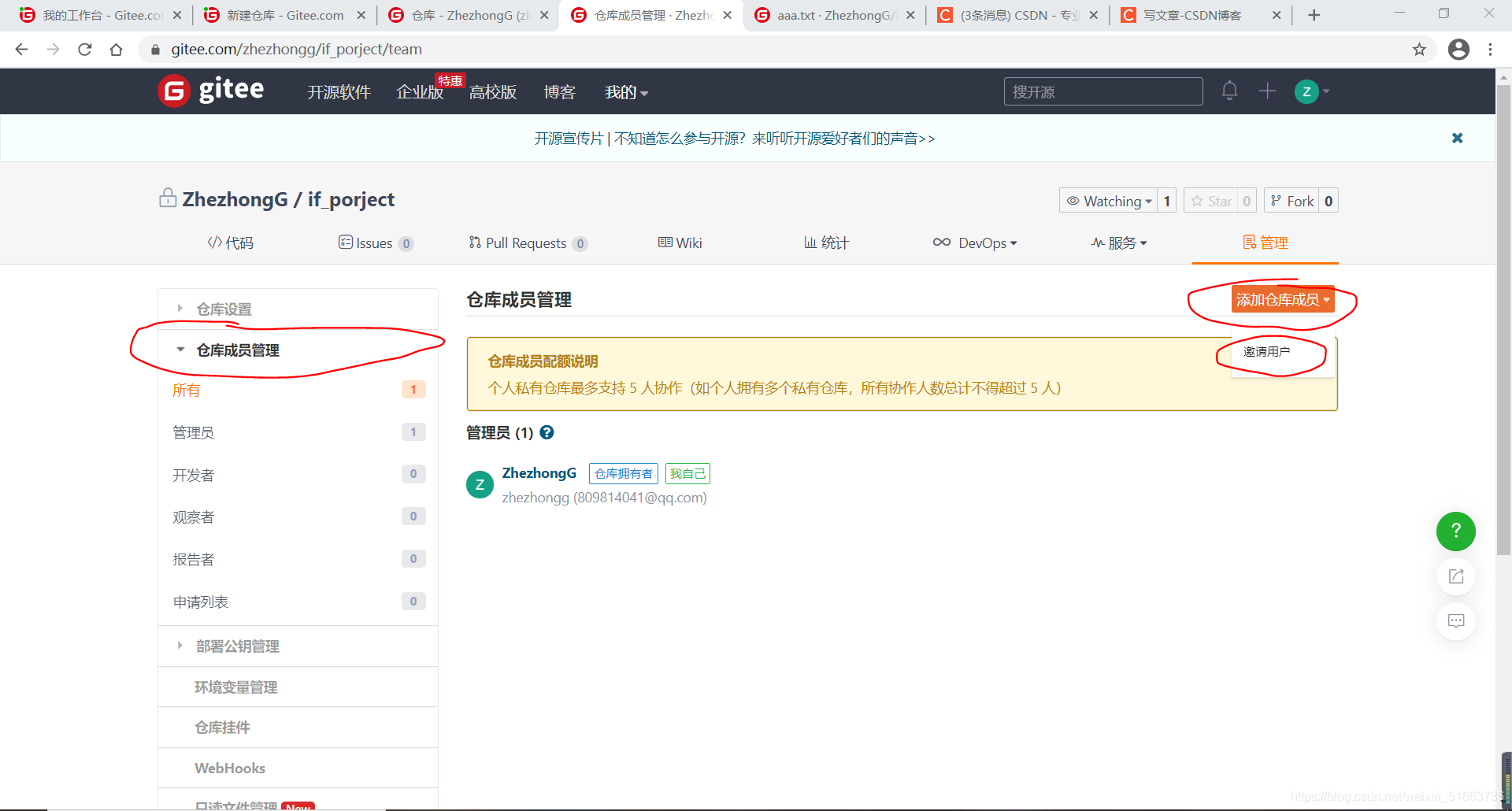Open the 代码 repository tab
Image resolution: width=1512 pixels, height=811 pixels.
click(x=230, y=243)
